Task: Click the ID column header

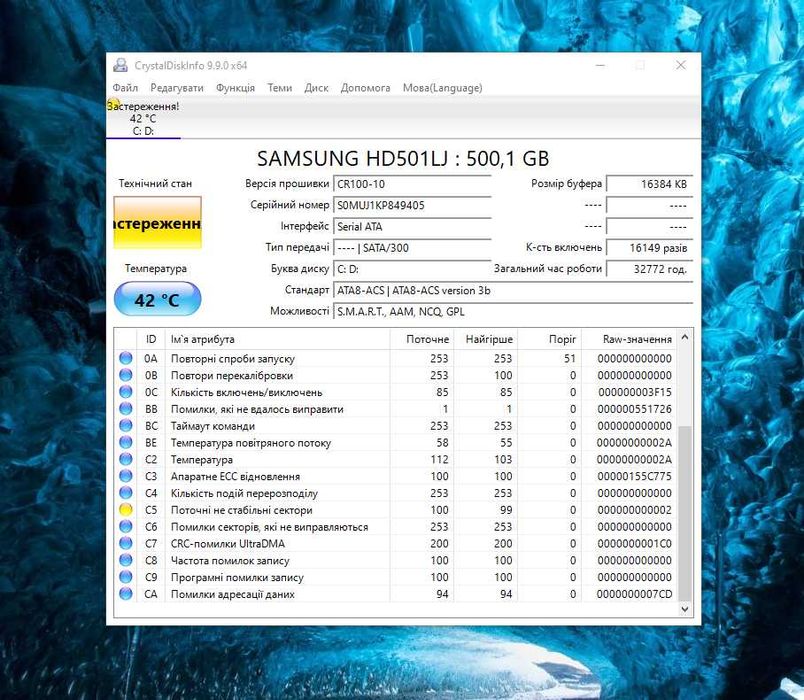Action: point(151,339)
